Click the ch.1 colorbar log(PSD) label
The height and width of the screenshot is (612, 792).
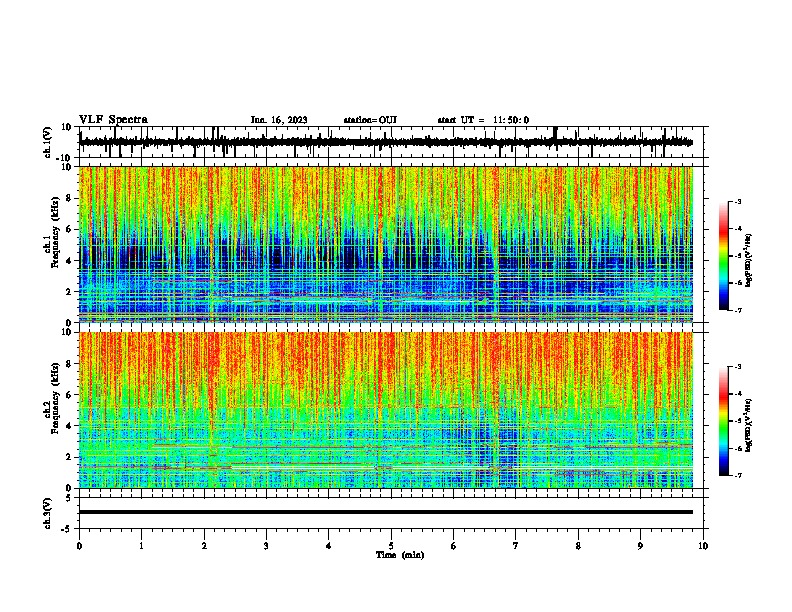tap(748, 261)
